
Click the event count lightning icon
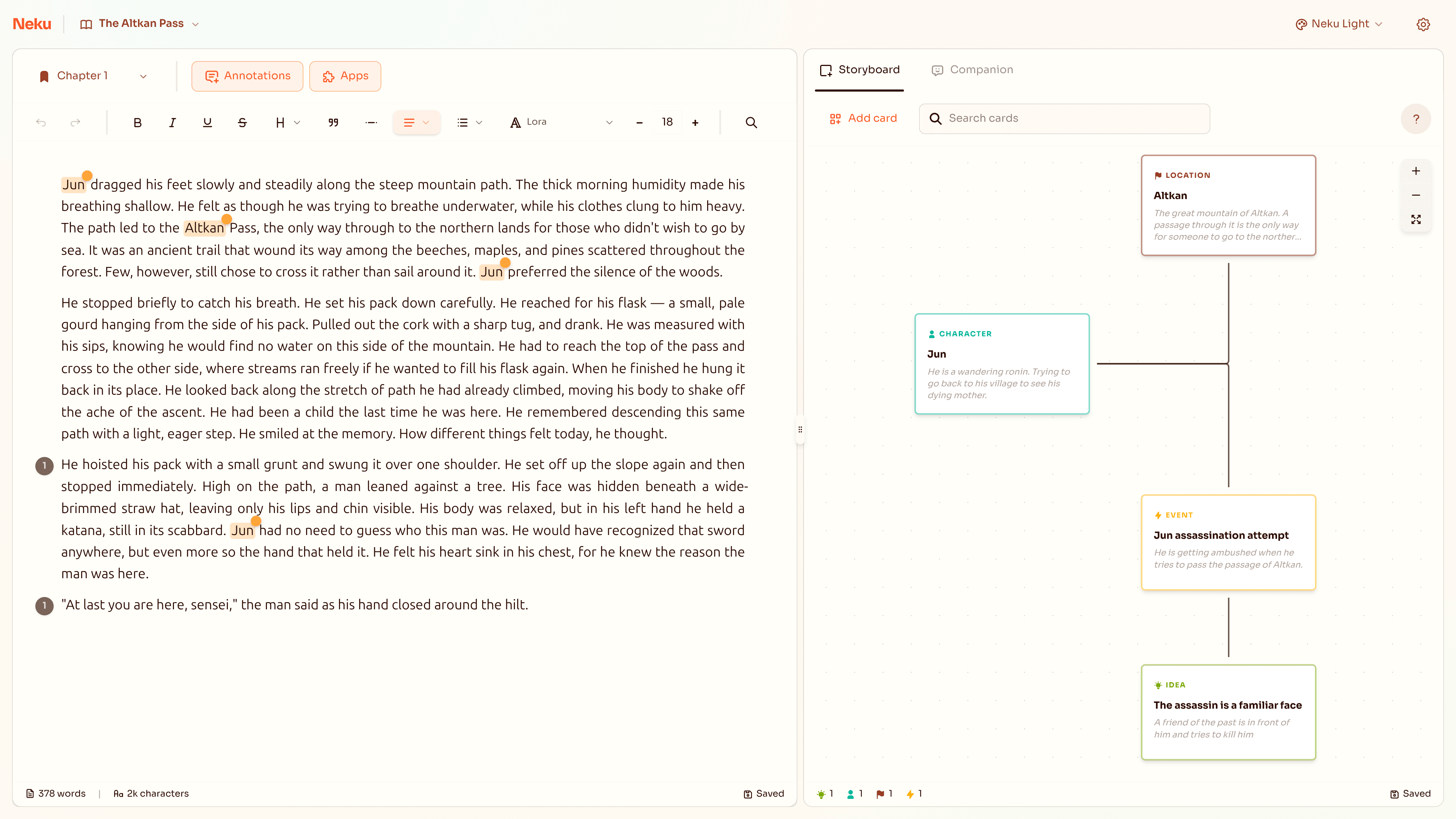tap(910, 794)
